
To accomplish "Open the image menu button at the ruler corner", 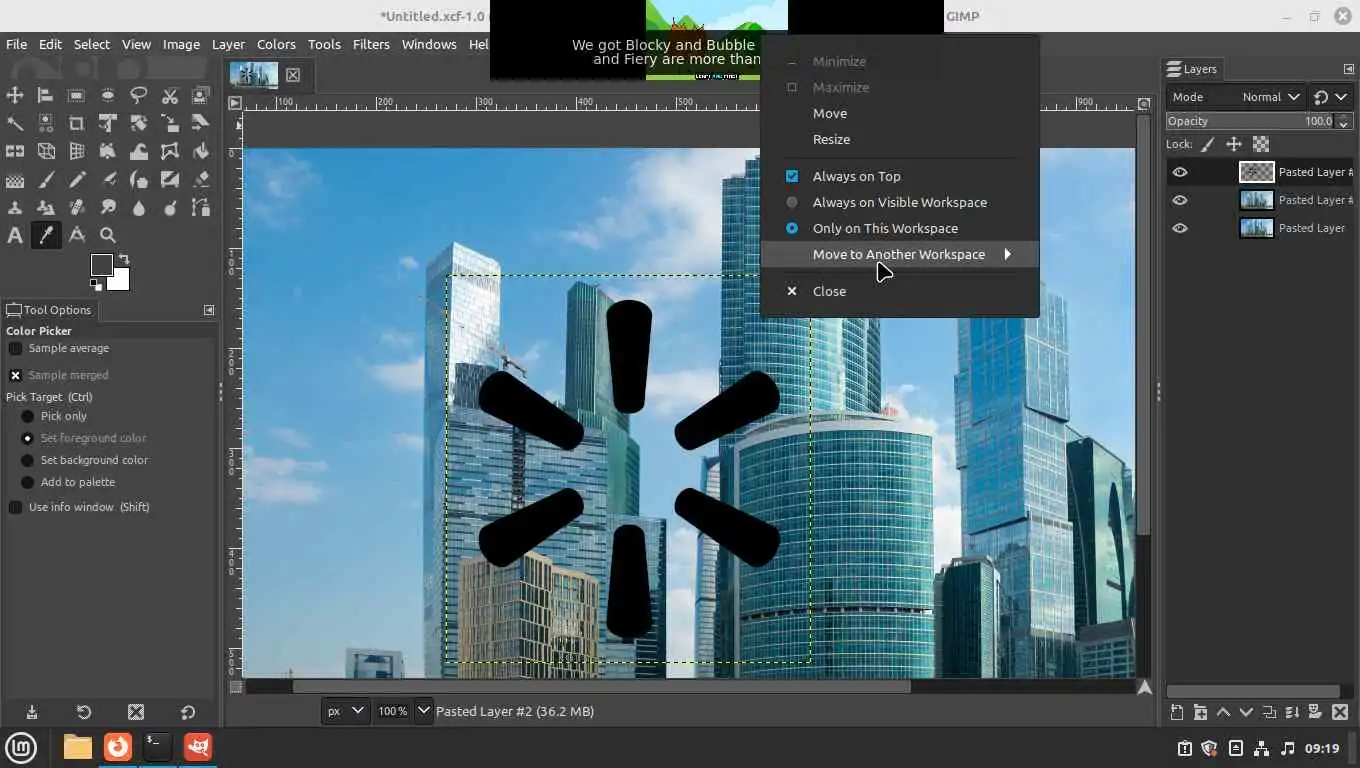I will pyautogui.click(x=234, y=103).
